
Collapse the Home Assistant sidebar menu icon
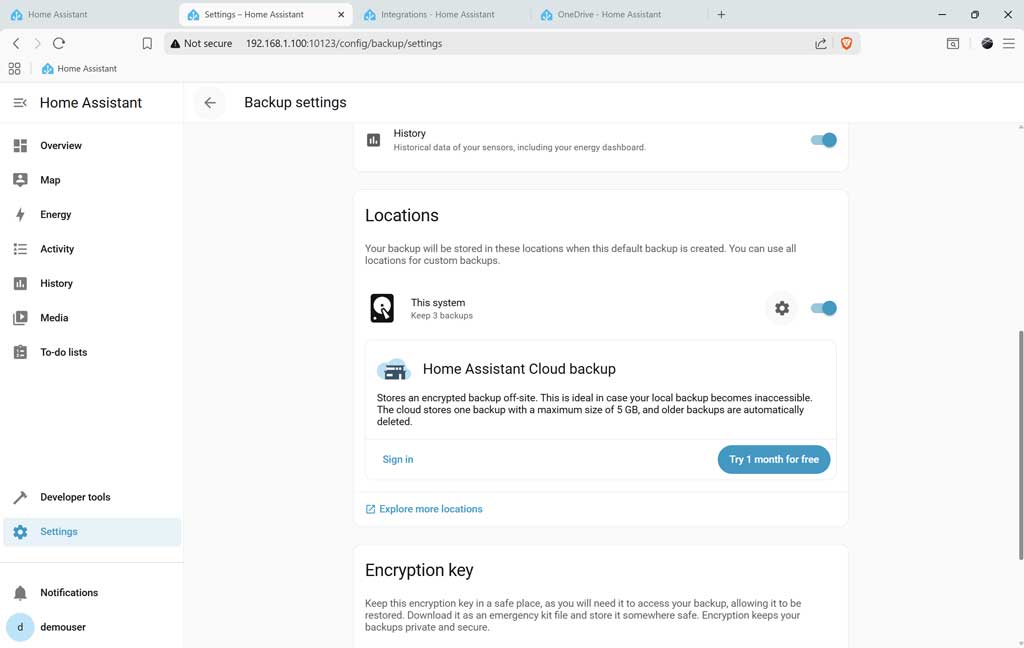[20, 103]
